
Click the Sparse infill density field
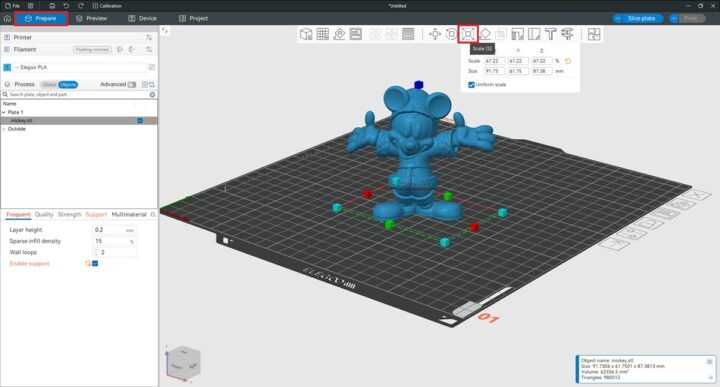(x=114, y=241)
